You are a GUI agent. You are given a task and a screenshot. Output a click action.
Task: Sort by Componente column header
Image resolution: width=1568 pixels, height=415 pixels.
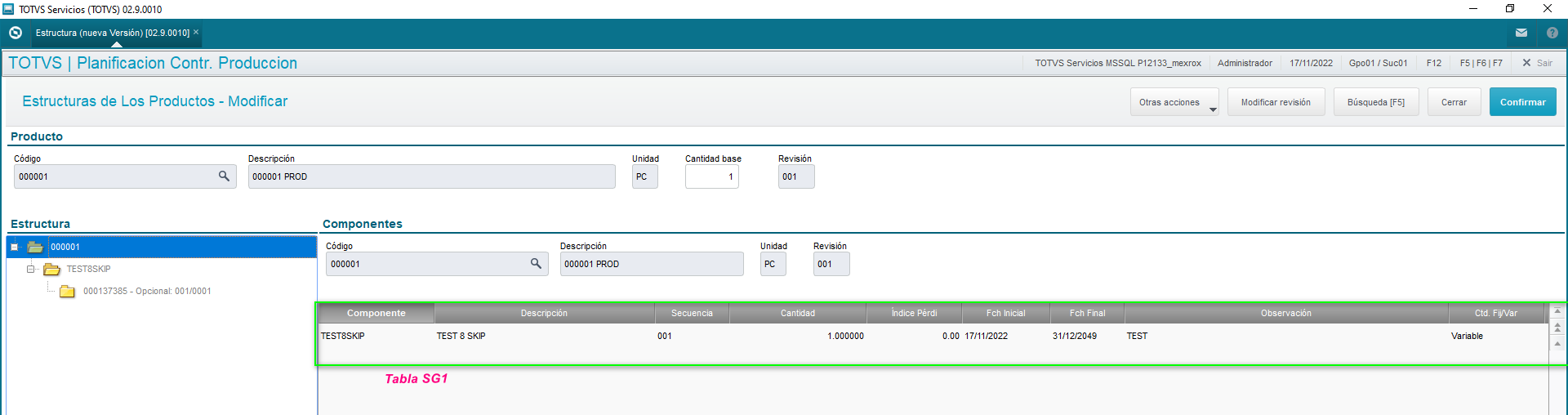pos(376,313)
